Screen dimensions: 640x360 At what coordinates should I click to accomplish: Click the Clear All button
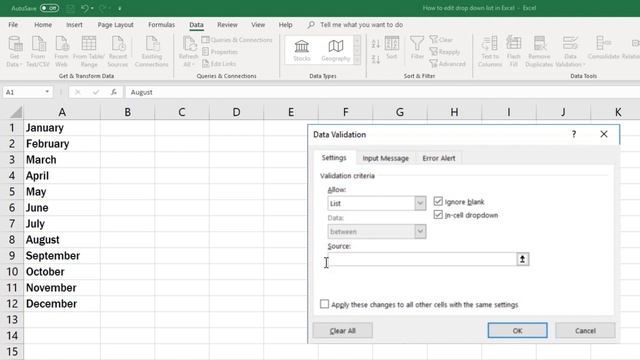click(x=342, y=331)
